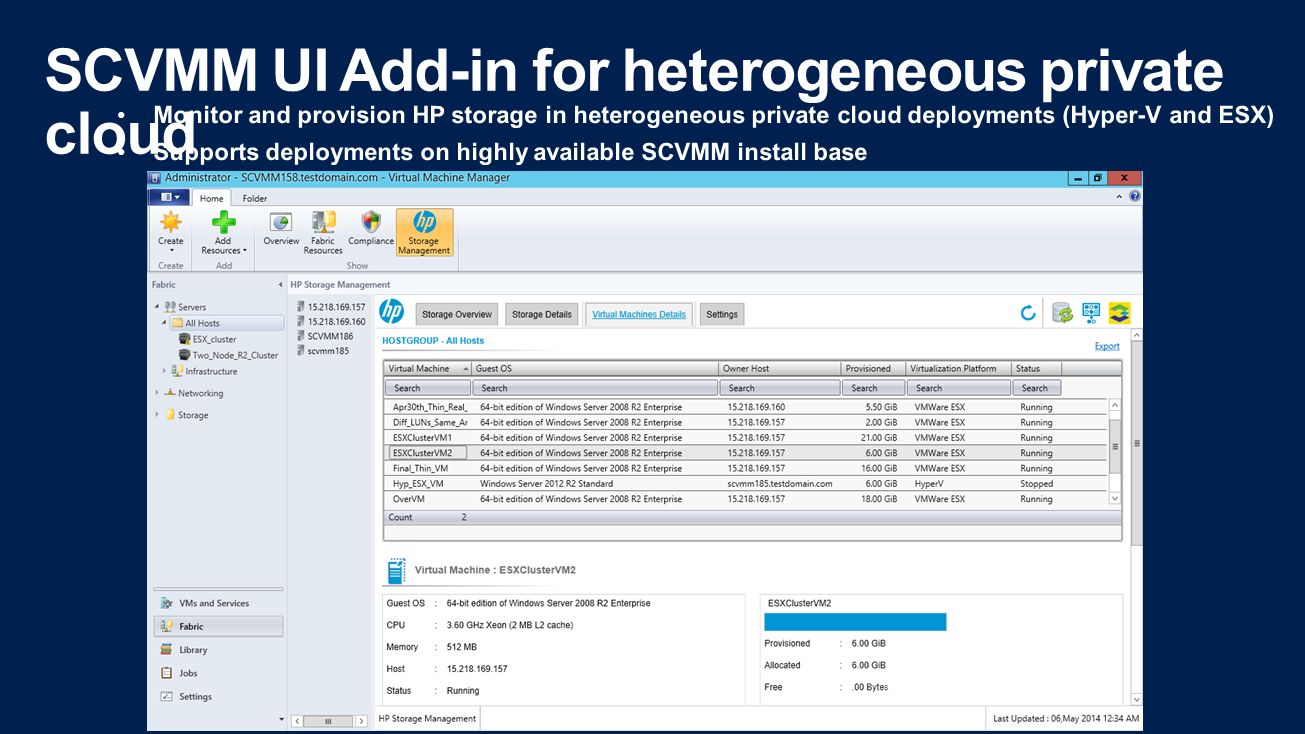This screenshot has height=734, width=1305.
Task: Collapse the All Hosts tree node
Action: pyautogui.click(x=164, y=322)
